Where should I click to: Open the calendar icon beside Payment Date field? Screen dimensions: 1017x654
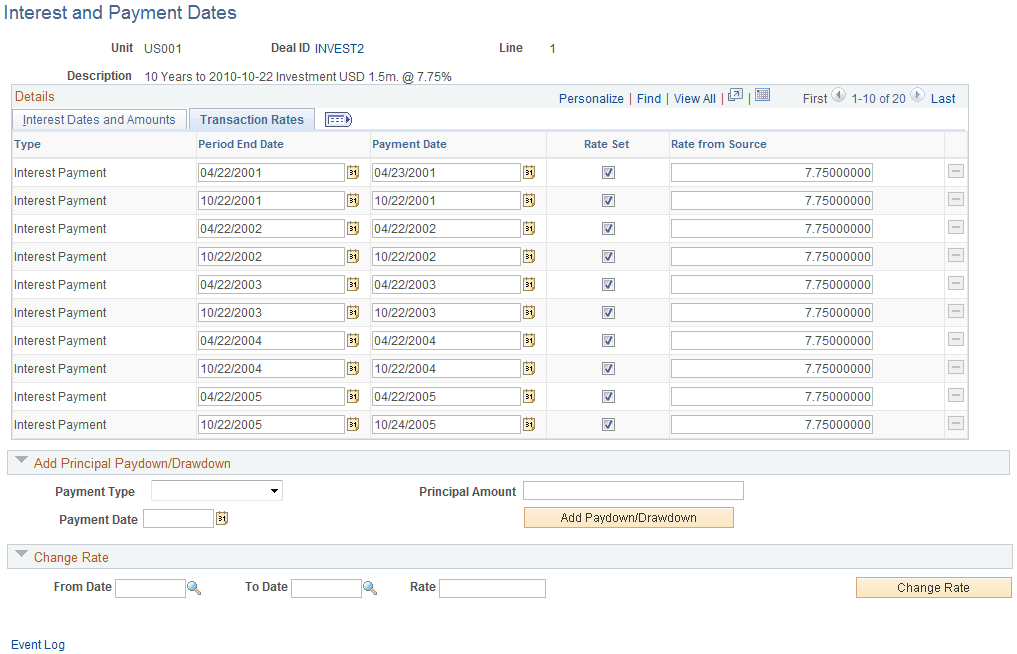click(x=220, y=518)
